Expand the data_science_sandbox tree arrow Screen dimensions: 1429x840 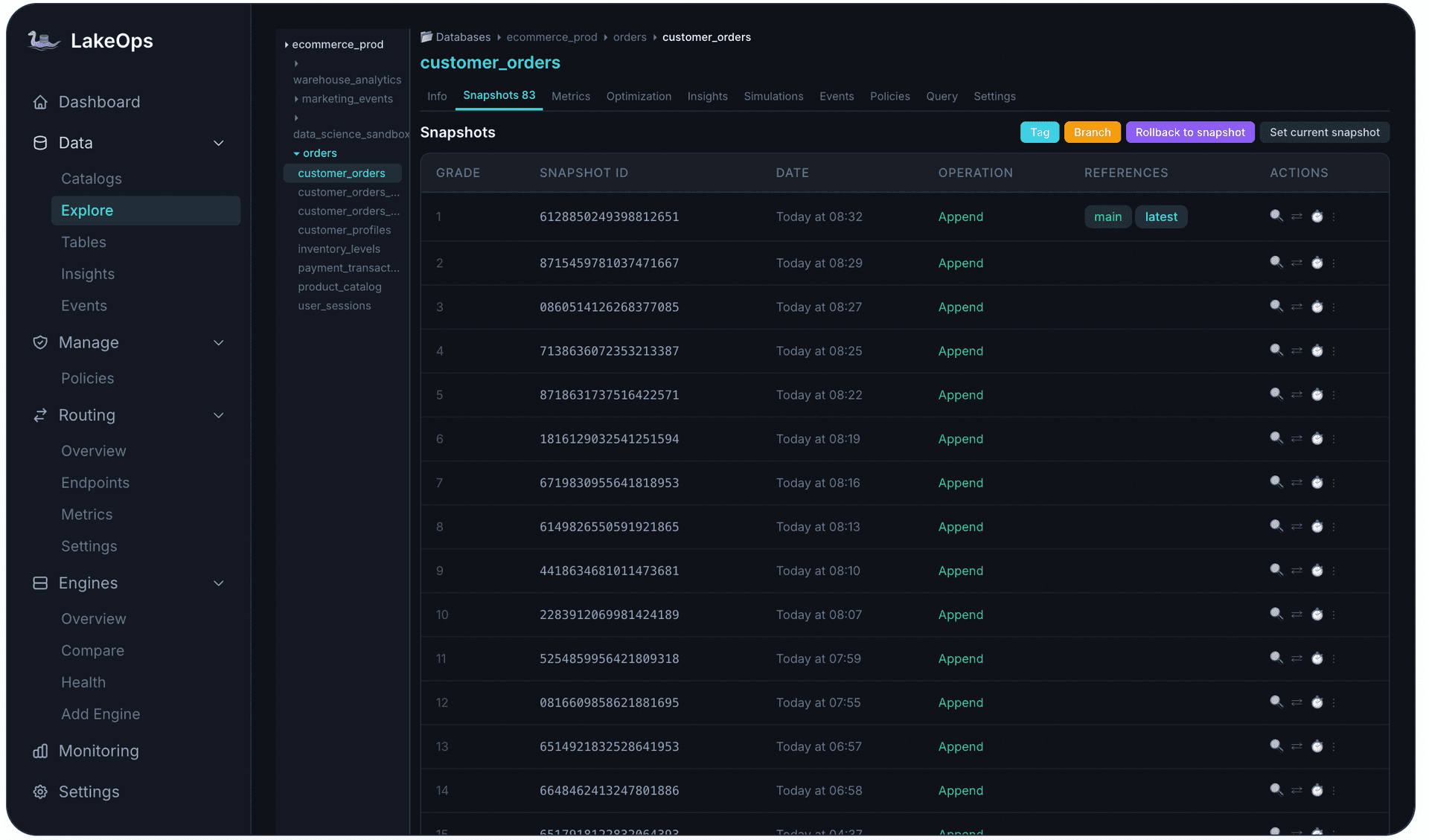(296, 118)
